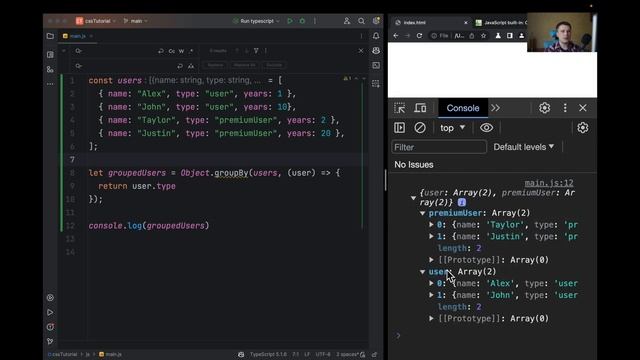Screen dimensions: 640x360
Task: Open the main branch dropdown
Action: (x=136, y=21)
